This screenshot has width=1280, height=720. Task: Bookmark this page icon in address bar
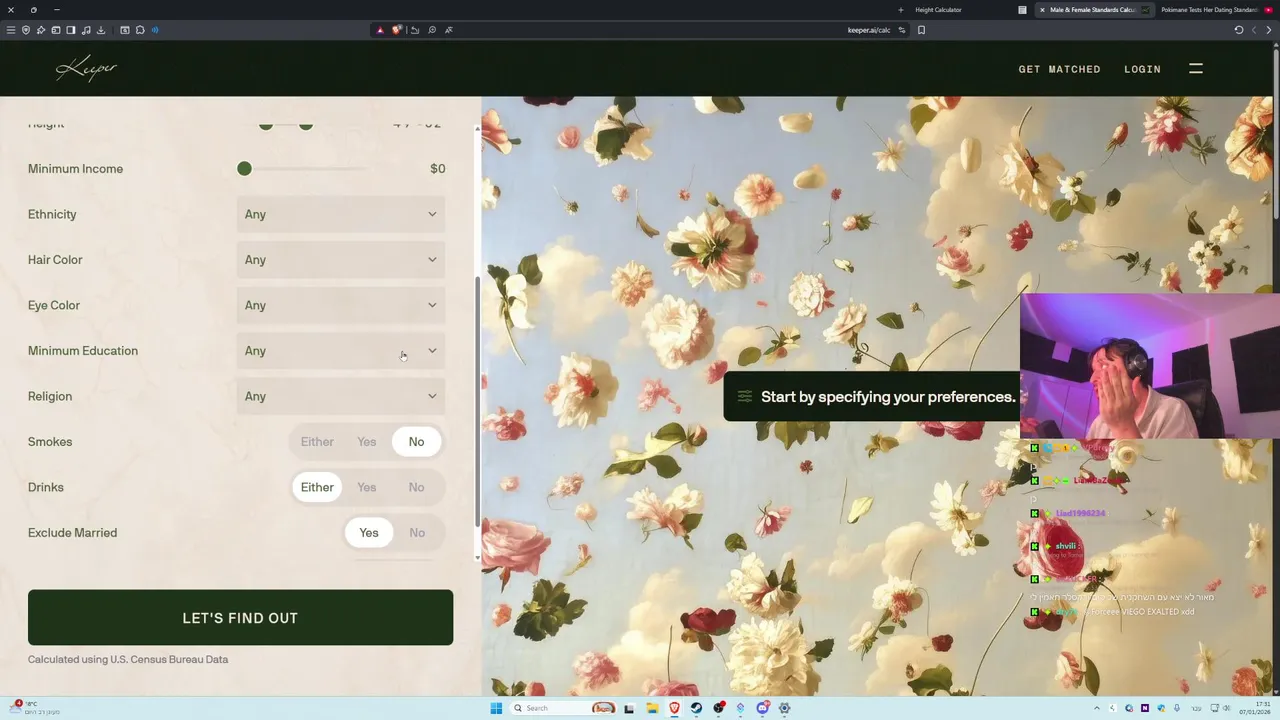click(921, 30)
